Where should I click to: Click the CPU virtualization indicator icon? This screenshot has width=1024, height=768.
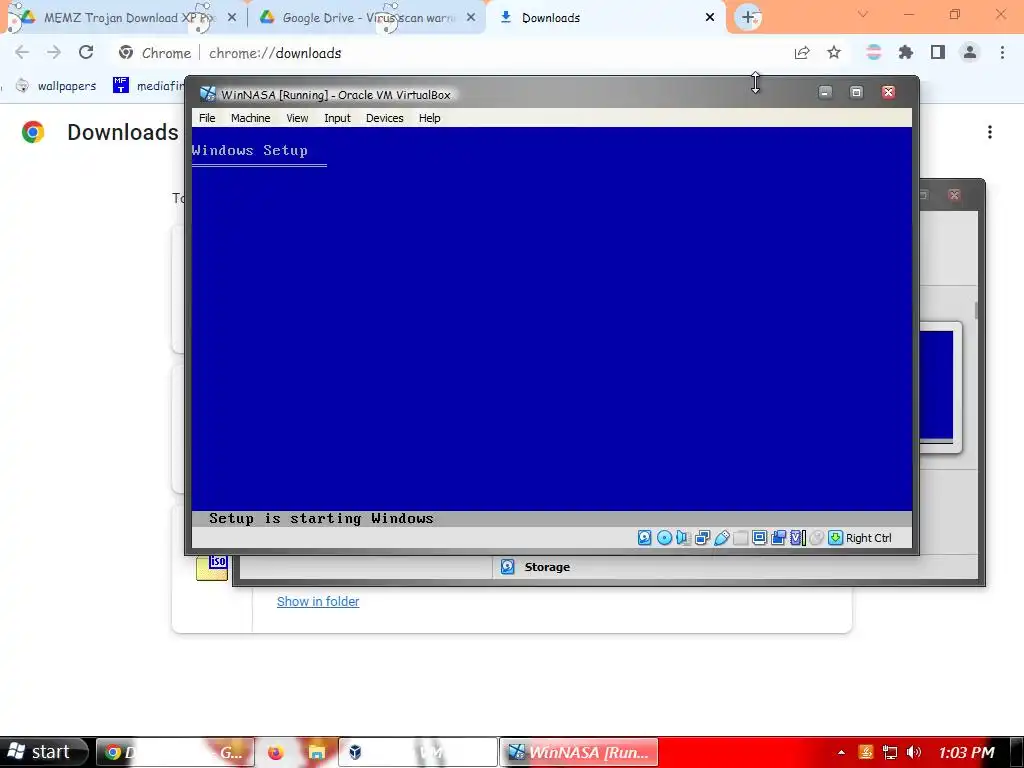click(x=797, y=537)
